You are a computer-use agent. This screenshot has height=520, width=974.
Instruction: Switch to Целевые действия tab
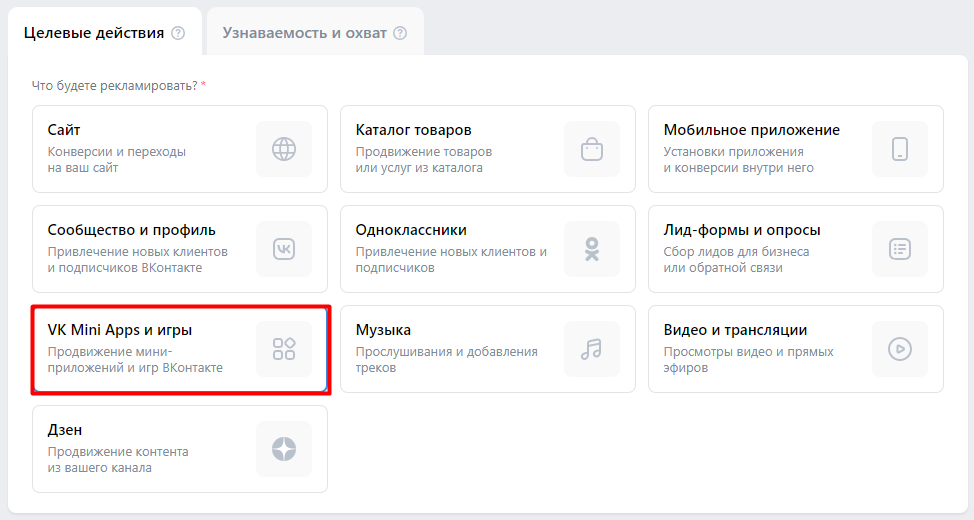pyautogui.click(x=105, y=32)
